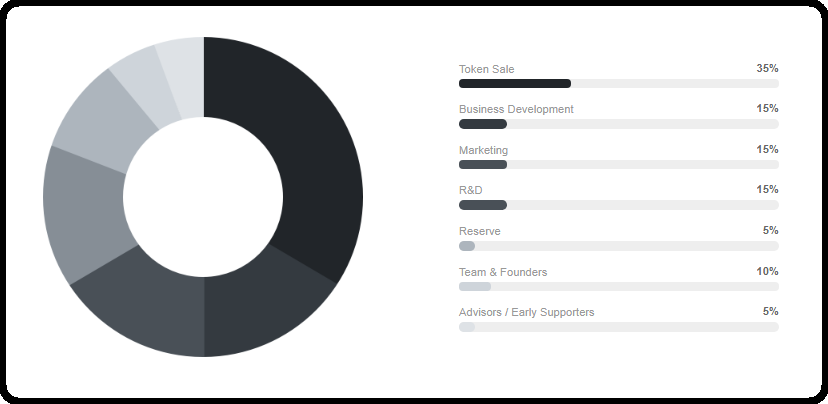Select the Business Development label
828x404 pixels.
(x=516, y=109)
